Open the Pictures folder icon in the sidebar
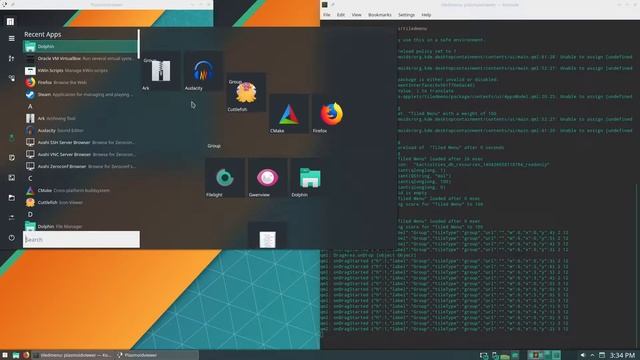 [11, 178]
